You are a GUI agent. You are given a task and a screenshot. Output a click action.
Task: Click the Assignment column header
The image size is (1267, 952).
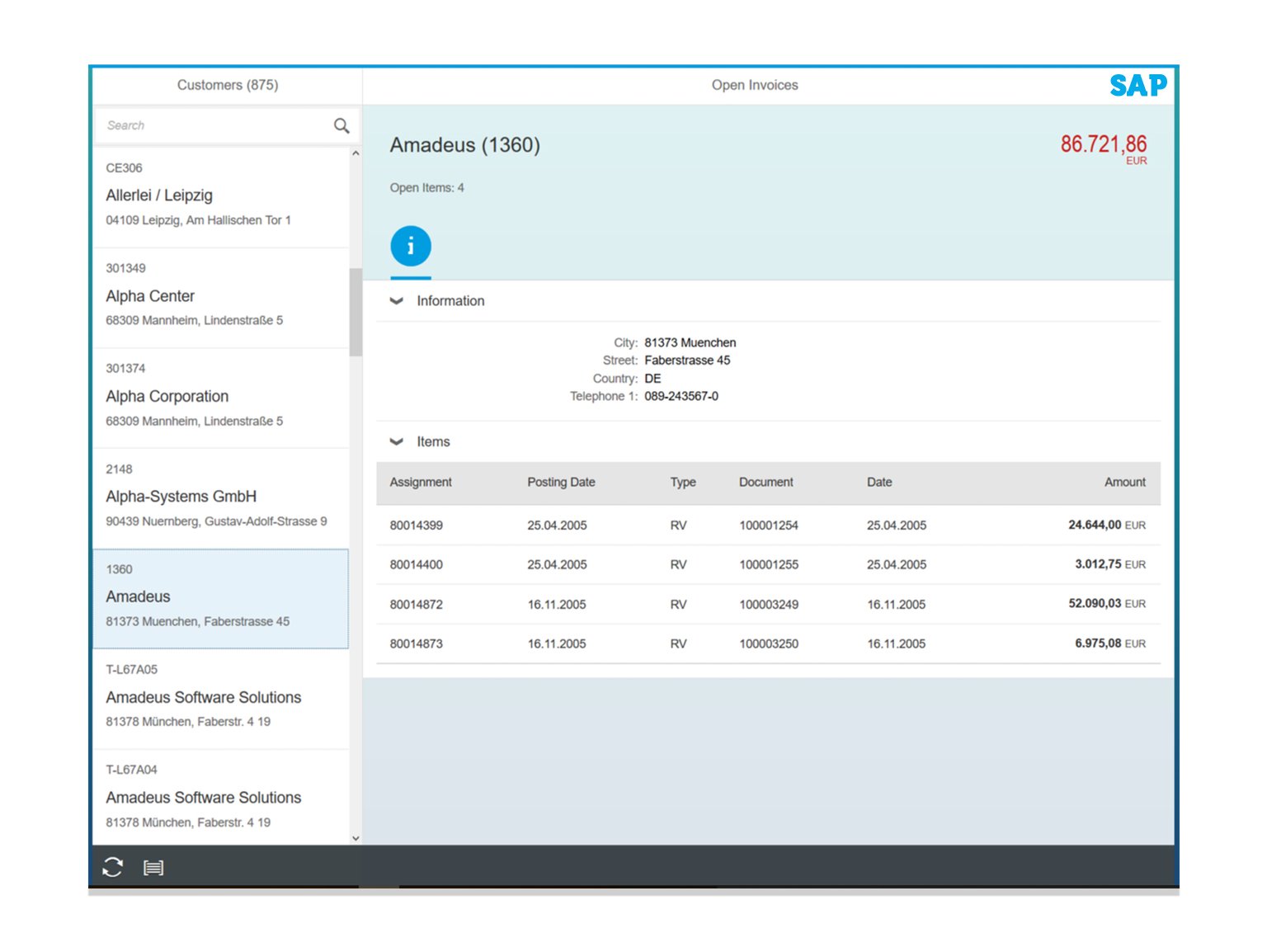coord(421,483)
